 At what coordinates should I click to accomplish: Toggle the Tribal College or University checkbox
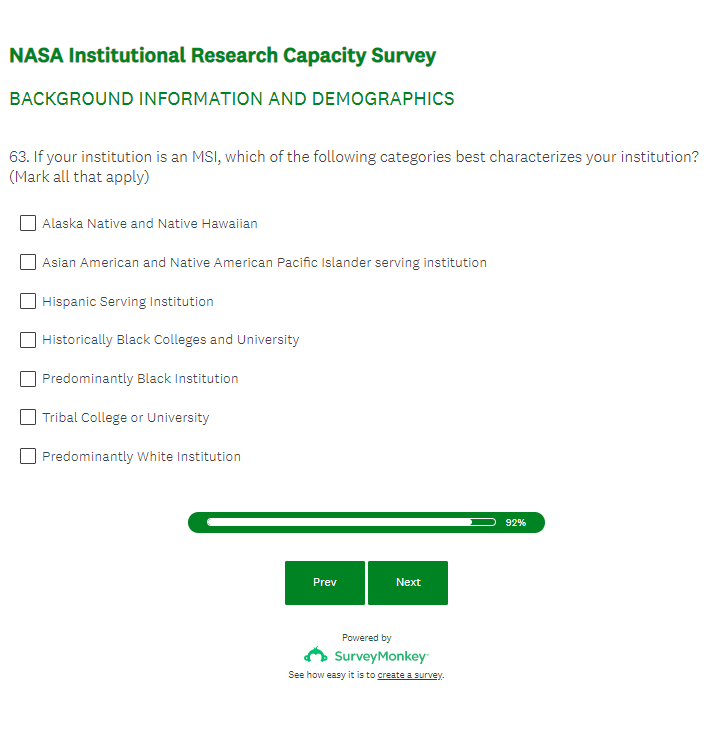(x=28, y=418)
